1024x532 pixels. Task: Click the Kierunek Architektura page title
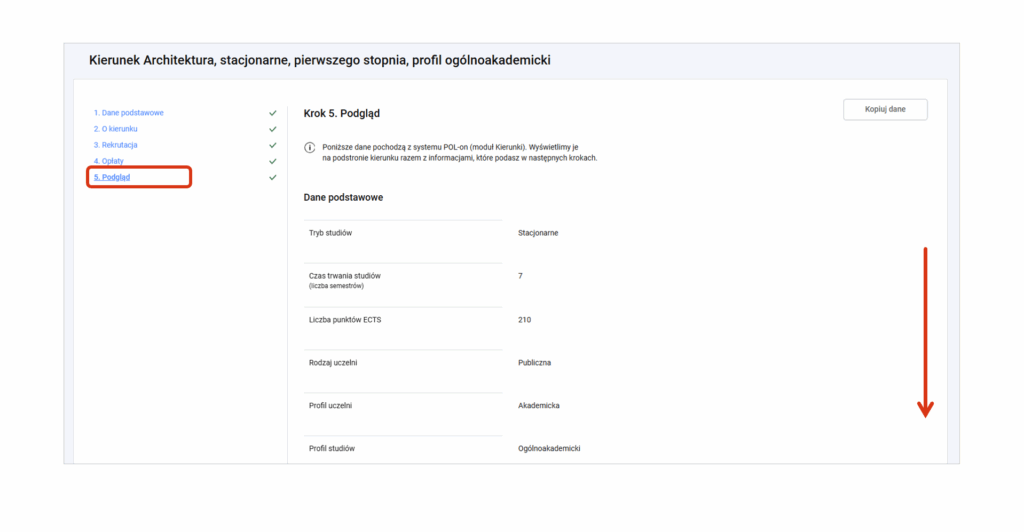319,60
